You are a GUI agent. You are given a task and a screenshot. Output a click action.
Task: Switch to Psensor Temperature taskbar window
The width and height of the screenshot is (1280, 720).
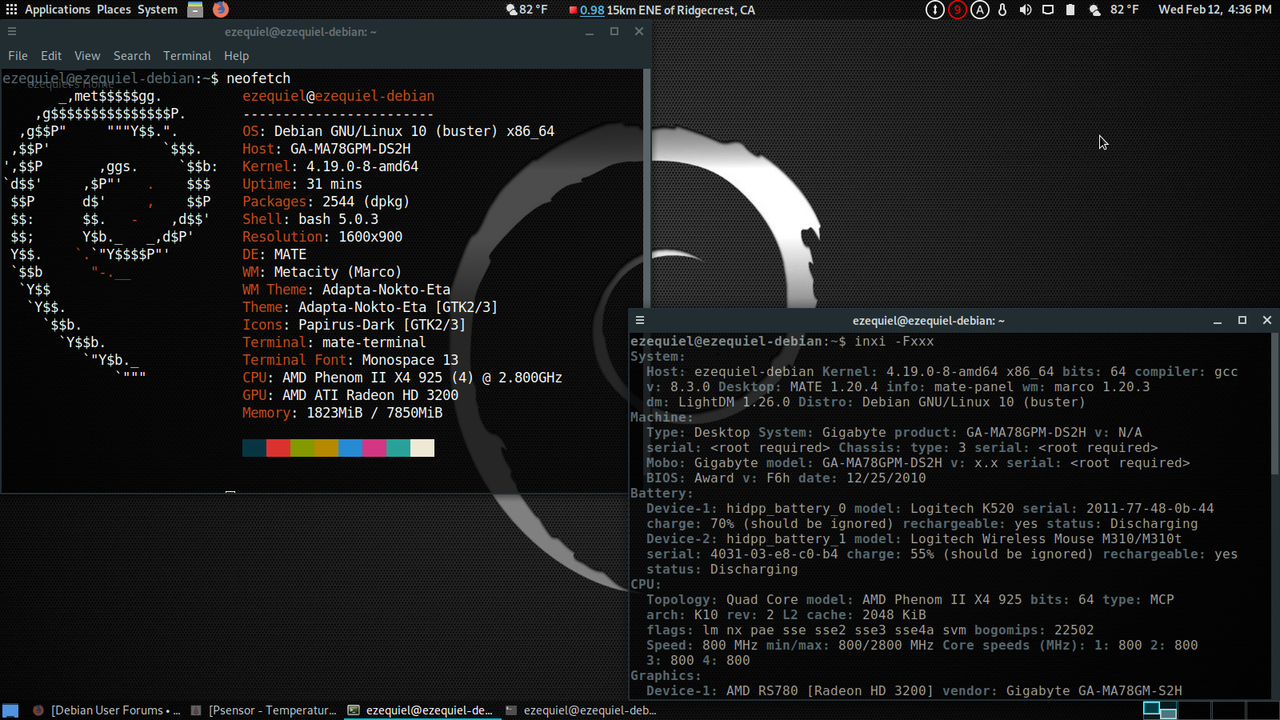pos(264,710)
